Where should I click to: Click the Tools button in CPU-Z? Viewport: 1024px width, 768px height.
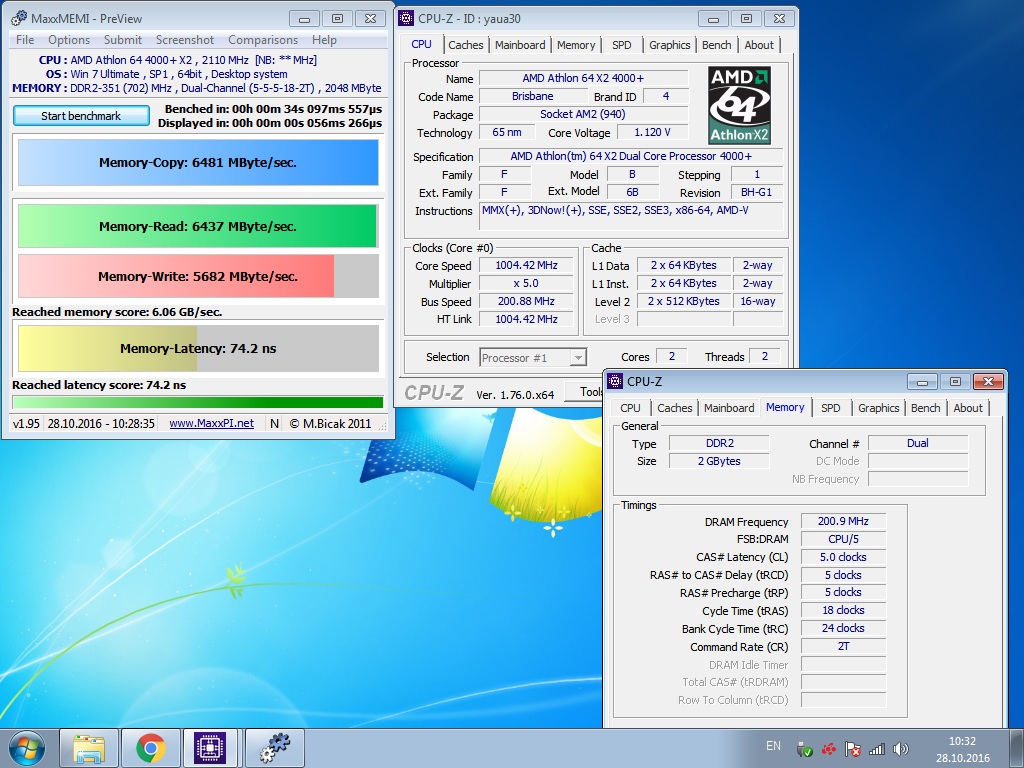click(584, 392)
